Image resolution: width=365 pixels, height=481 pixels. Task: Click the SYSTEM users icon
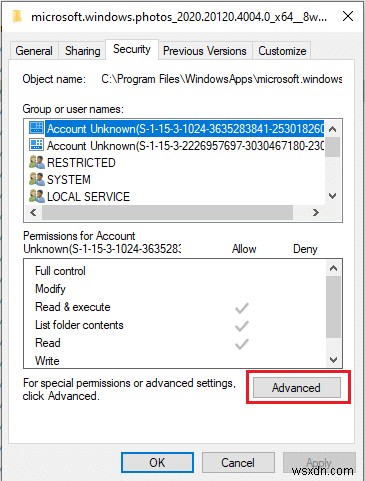[x=37, y=179]
